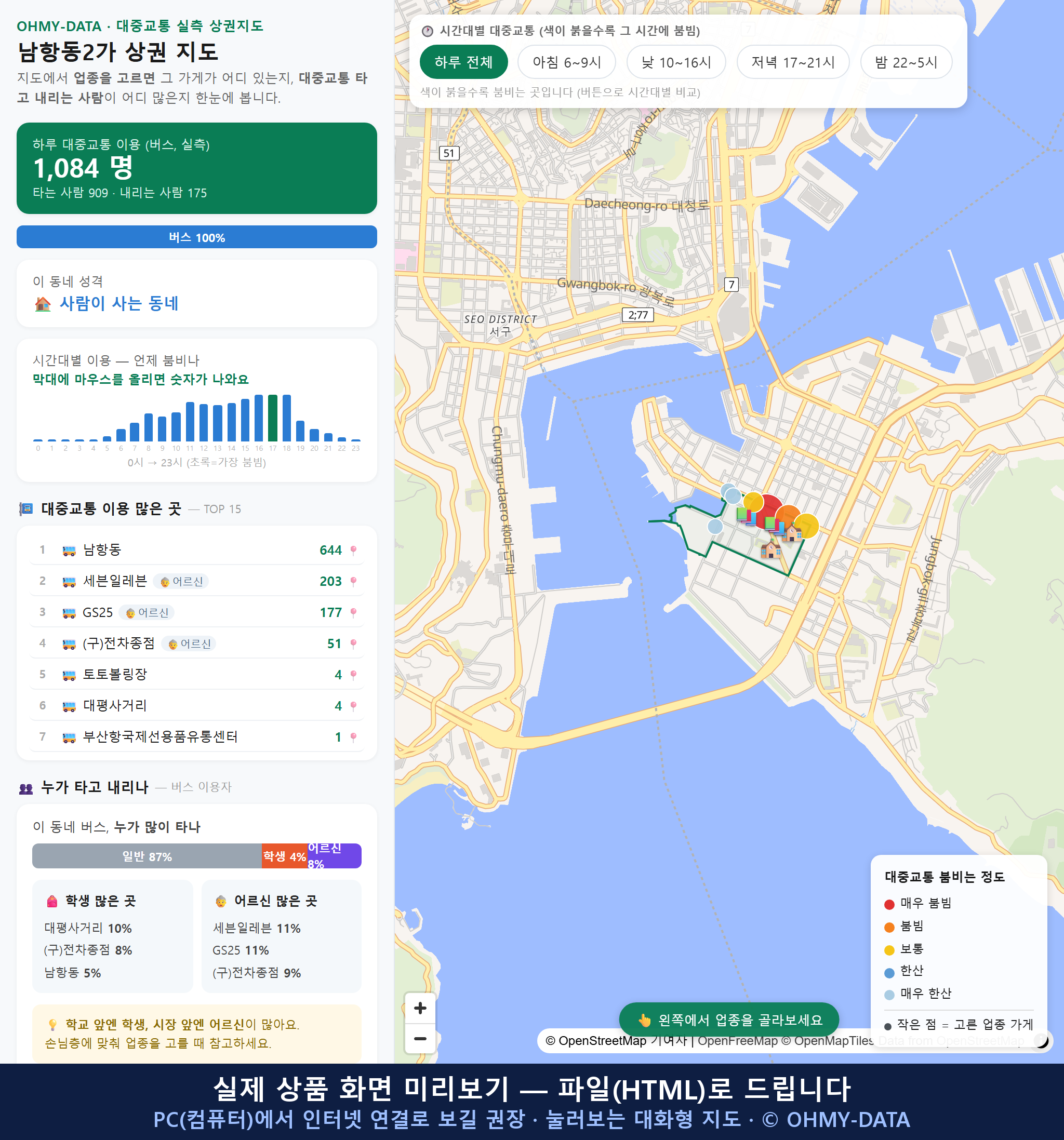
Task: Click the bus stop icon beside 대중교통 이용 많은 곳
Action: click(26, 508)
